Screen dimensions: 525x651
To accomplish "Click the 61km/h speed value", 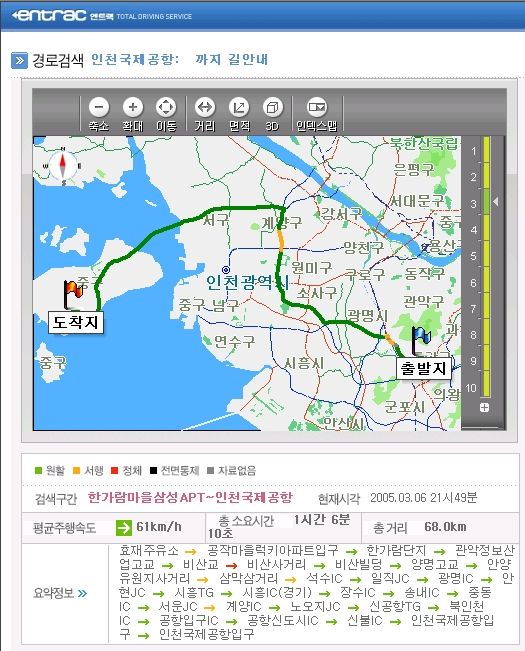I will point(159,527).
